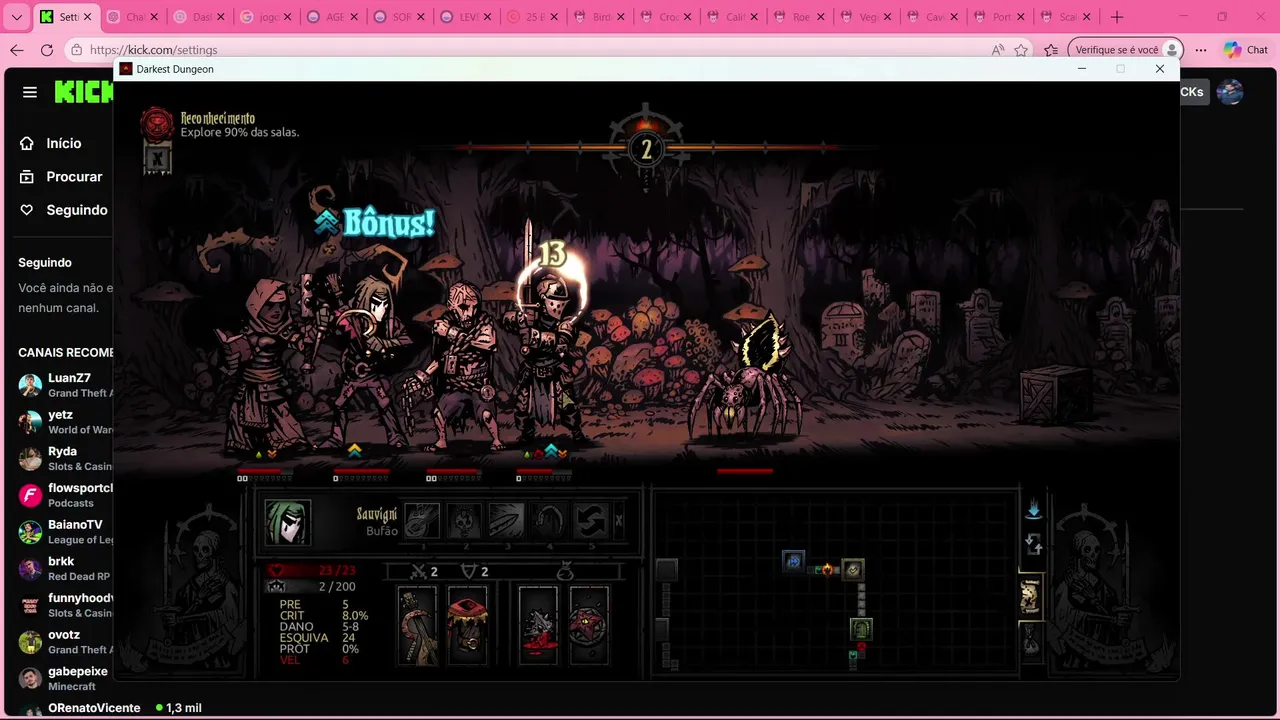1280x720 pixels.
Task: Click browser back arrow
Action: click(x=17, y=50)
